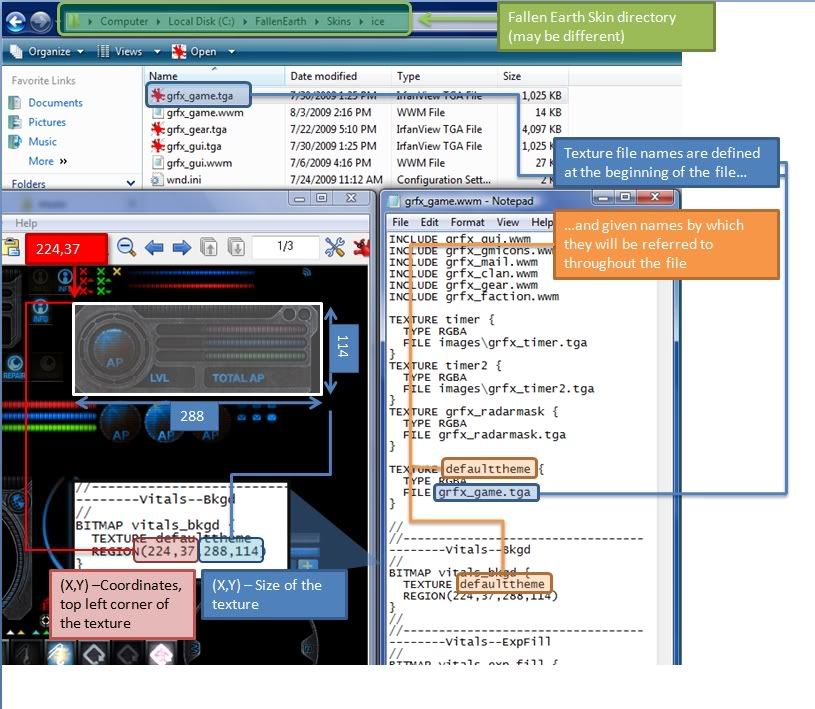Select the grfx_gear.tga file

point(196,129)
